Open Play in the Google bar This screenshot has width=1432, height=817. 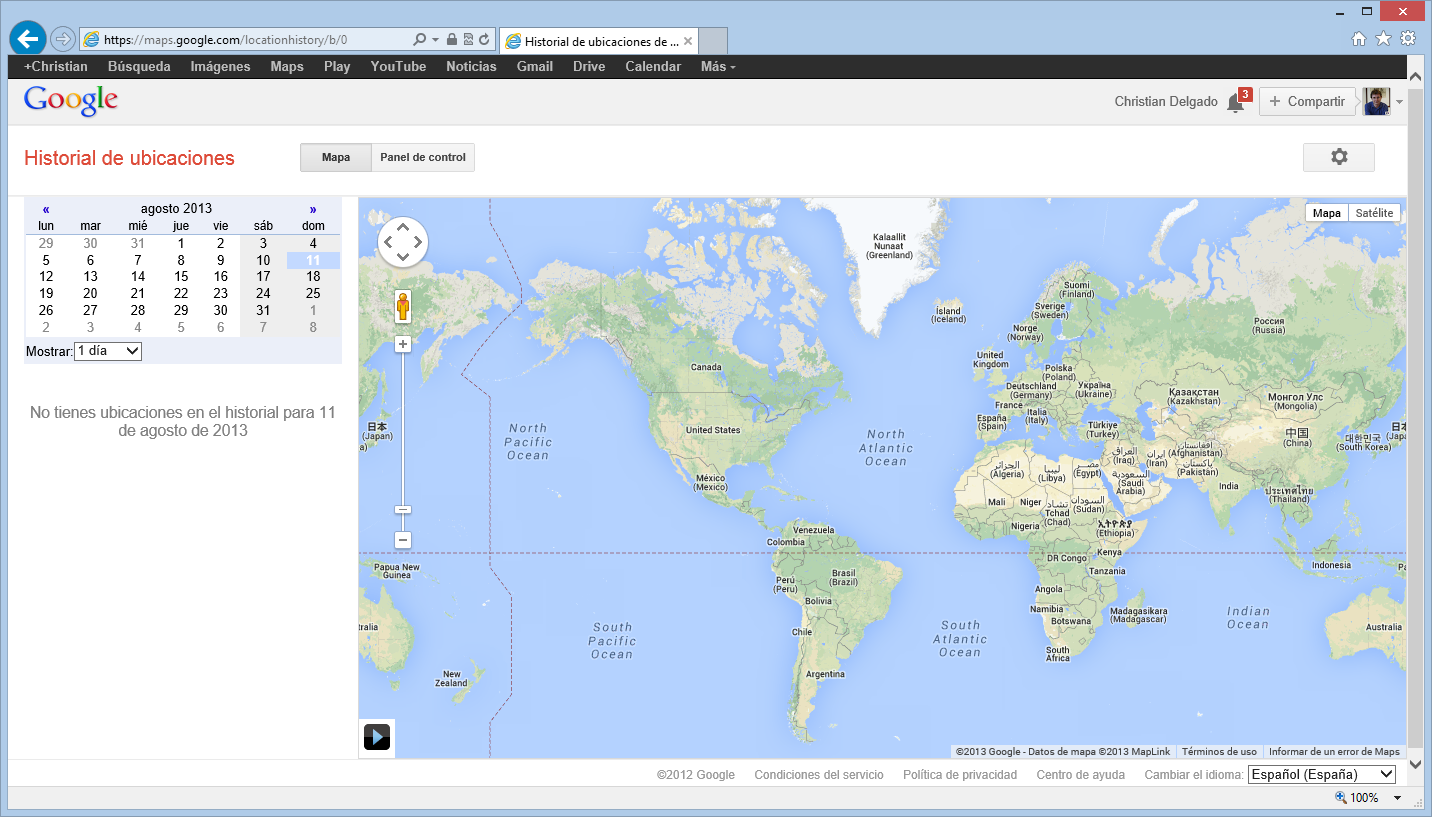click(337, 67)
